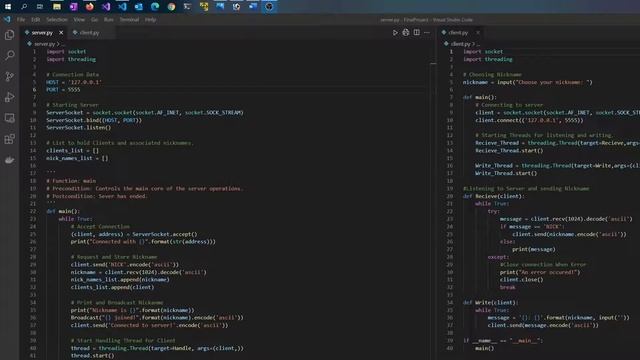Click "HOST = '127.0.0.1'" line

point(73,82)
